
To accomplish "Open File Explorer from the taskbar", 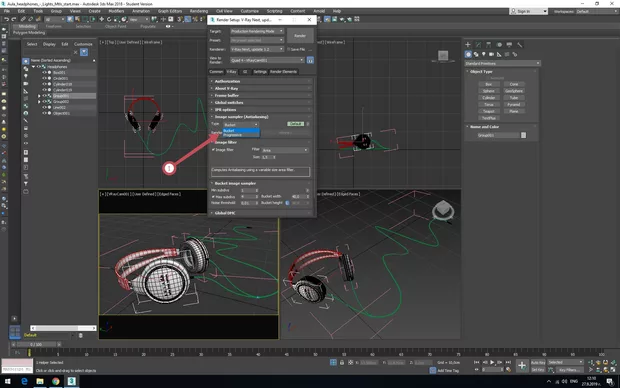I will 40,381.
